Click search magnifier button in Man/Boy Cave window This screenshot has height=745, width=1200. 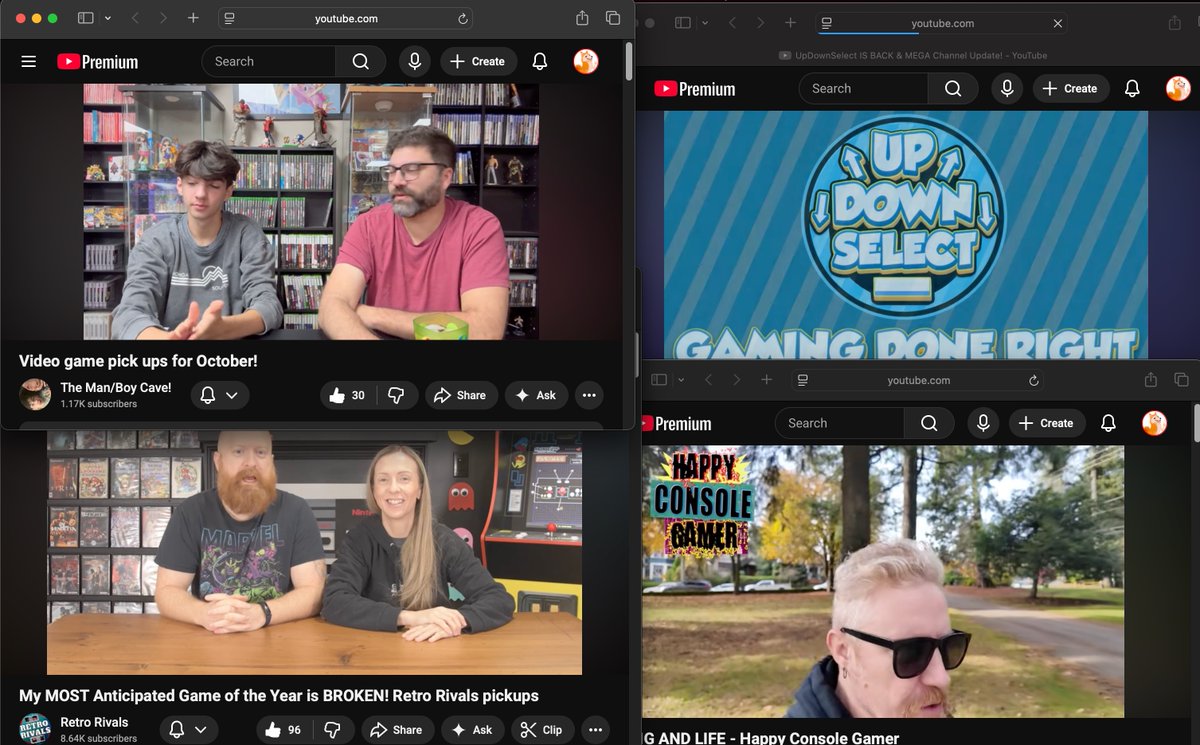click(x=361, y=62)
